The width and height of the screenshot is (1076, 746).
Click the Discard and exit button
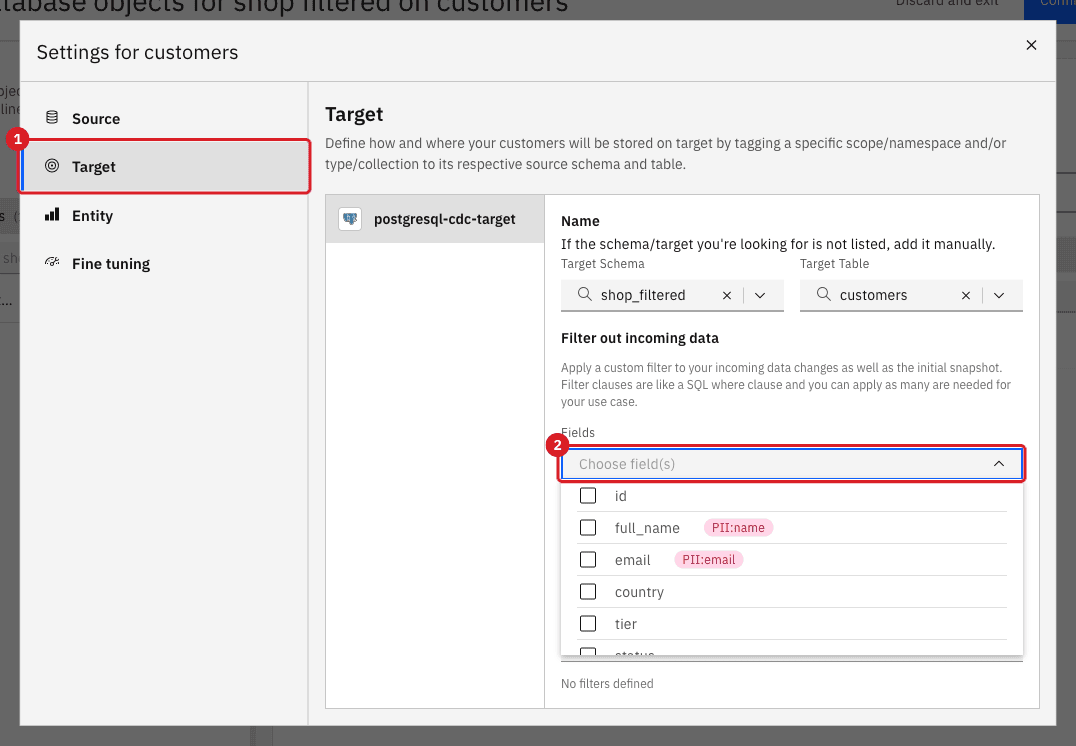[x=947, y=3]
